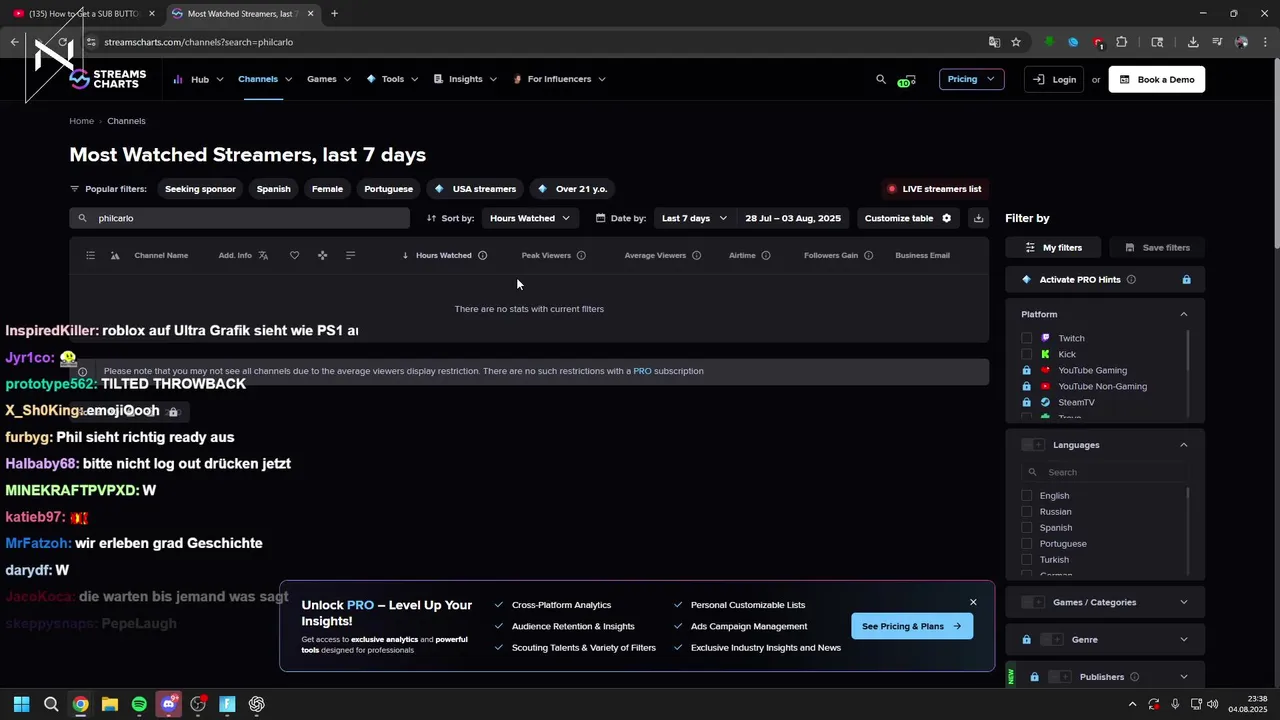Viewport: 1280px width, 720px height.
Task: Close the Unlock PRO banner
Action: click(973, 602)
